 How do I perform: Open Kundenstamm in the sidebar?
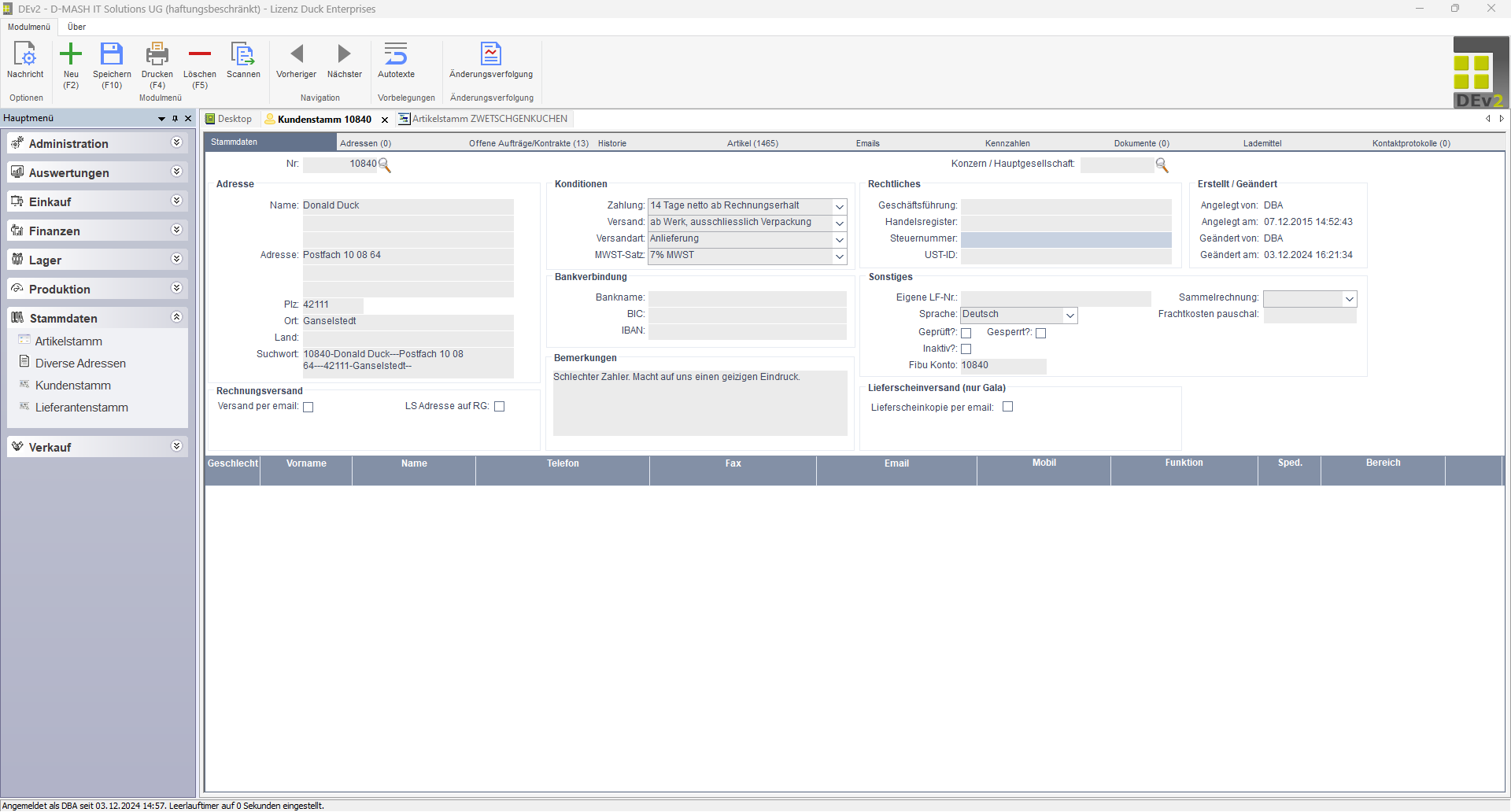73,386
